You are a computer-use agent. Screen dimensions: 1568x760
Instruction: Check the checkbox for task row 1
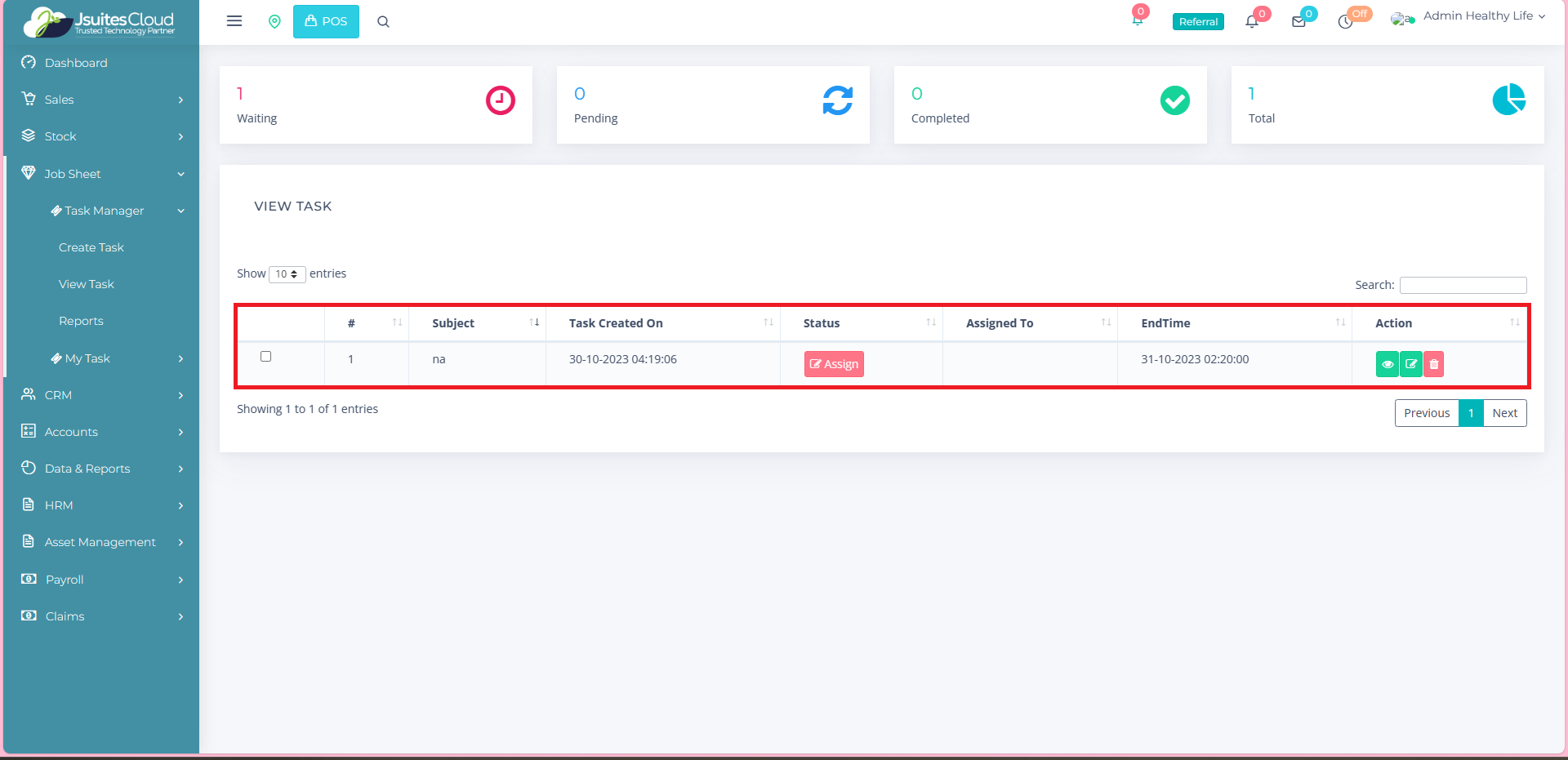tap(265, 357)
